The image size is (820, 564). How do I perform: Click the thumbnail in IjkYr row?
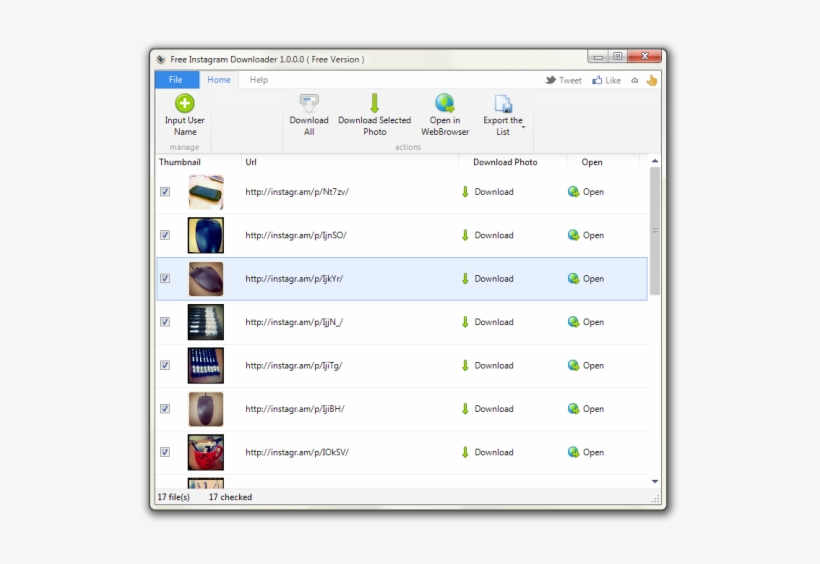(206, 279)
